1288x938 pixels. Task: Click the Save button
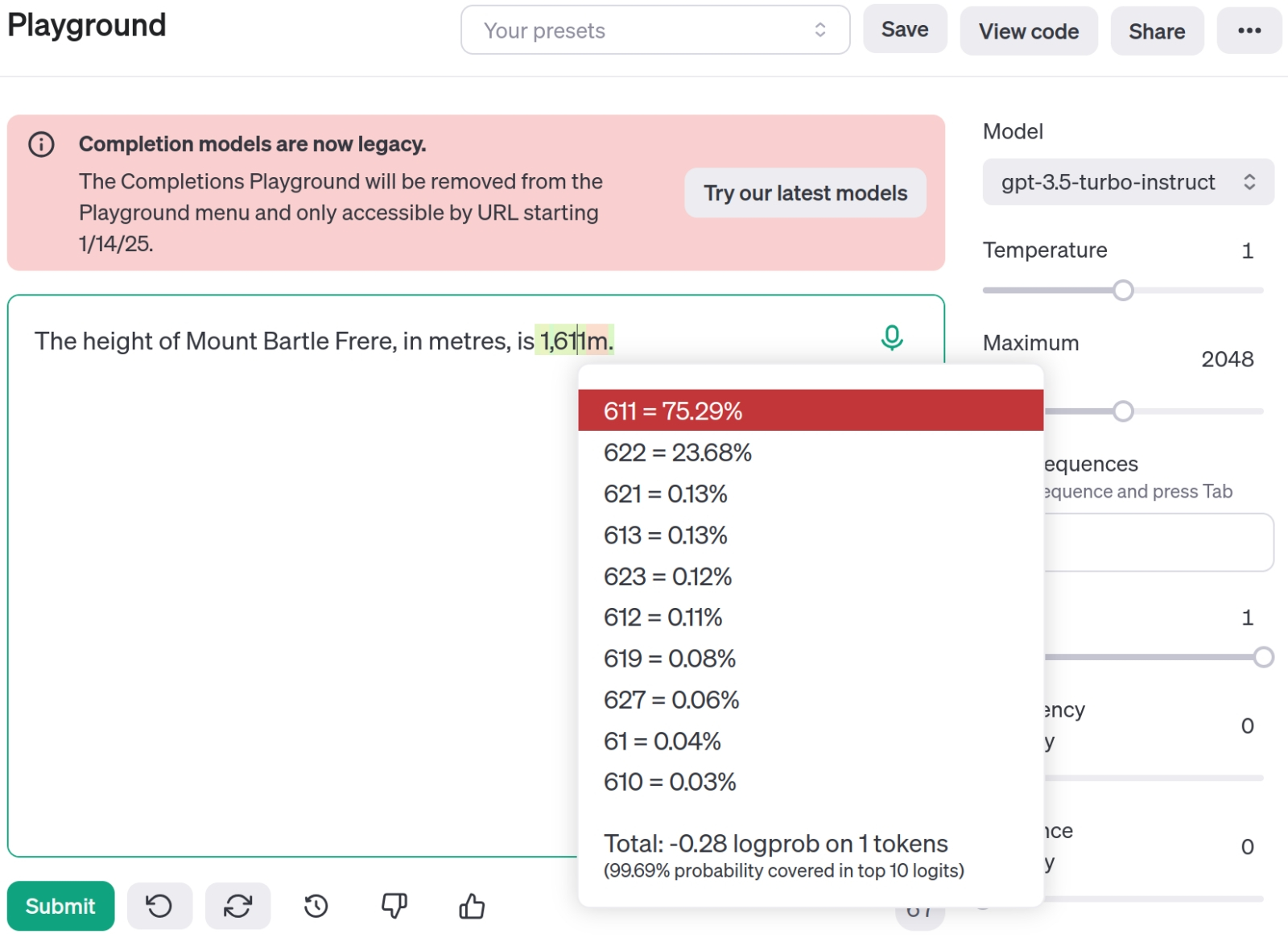click(904, 30)
